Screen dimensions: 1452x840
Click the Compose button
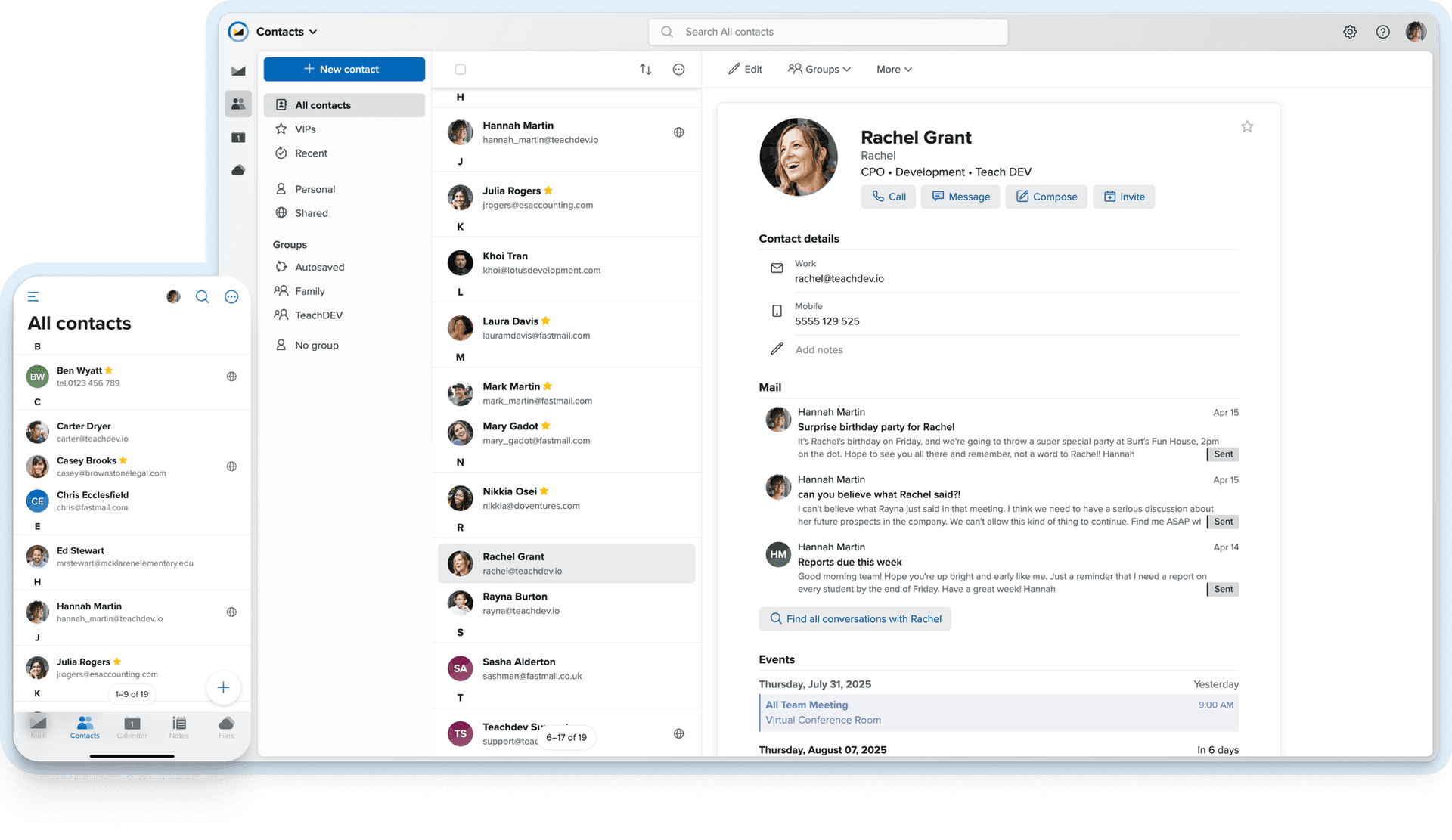click(1047, 197)
